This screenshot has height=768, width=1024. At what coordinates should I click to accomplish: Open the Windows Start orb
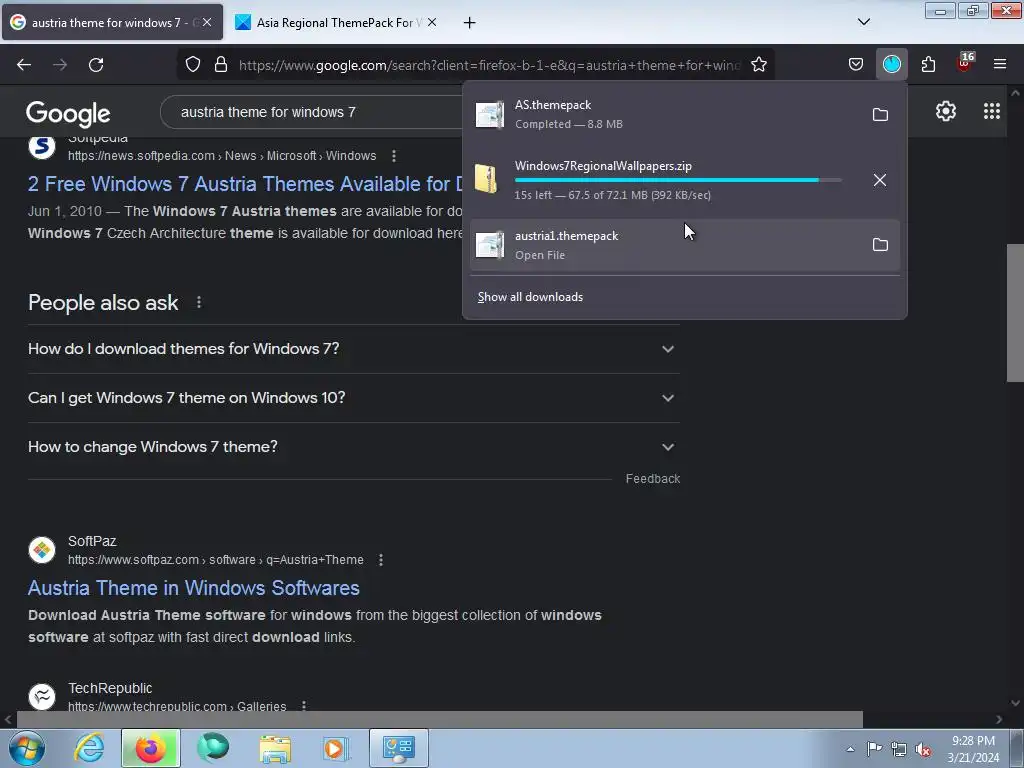27,748
